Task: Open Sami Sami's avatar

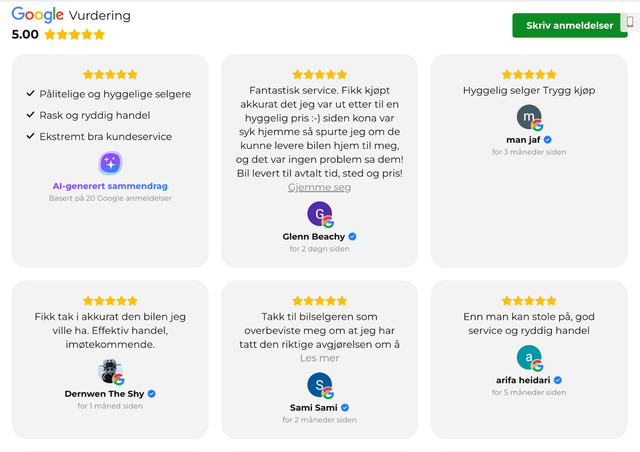Action: pos(320,385)
